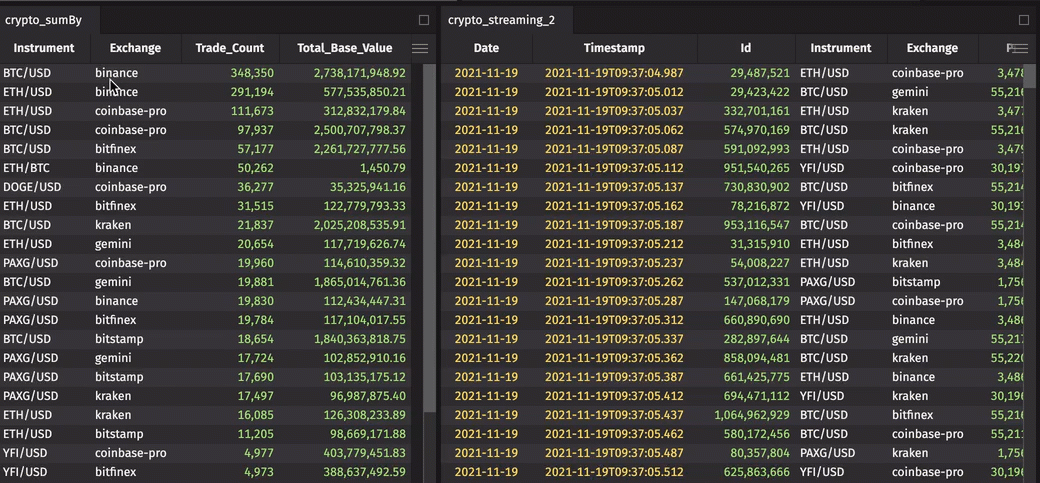Maximize the crypto_streaming_2 panel

click(1023, 20)
